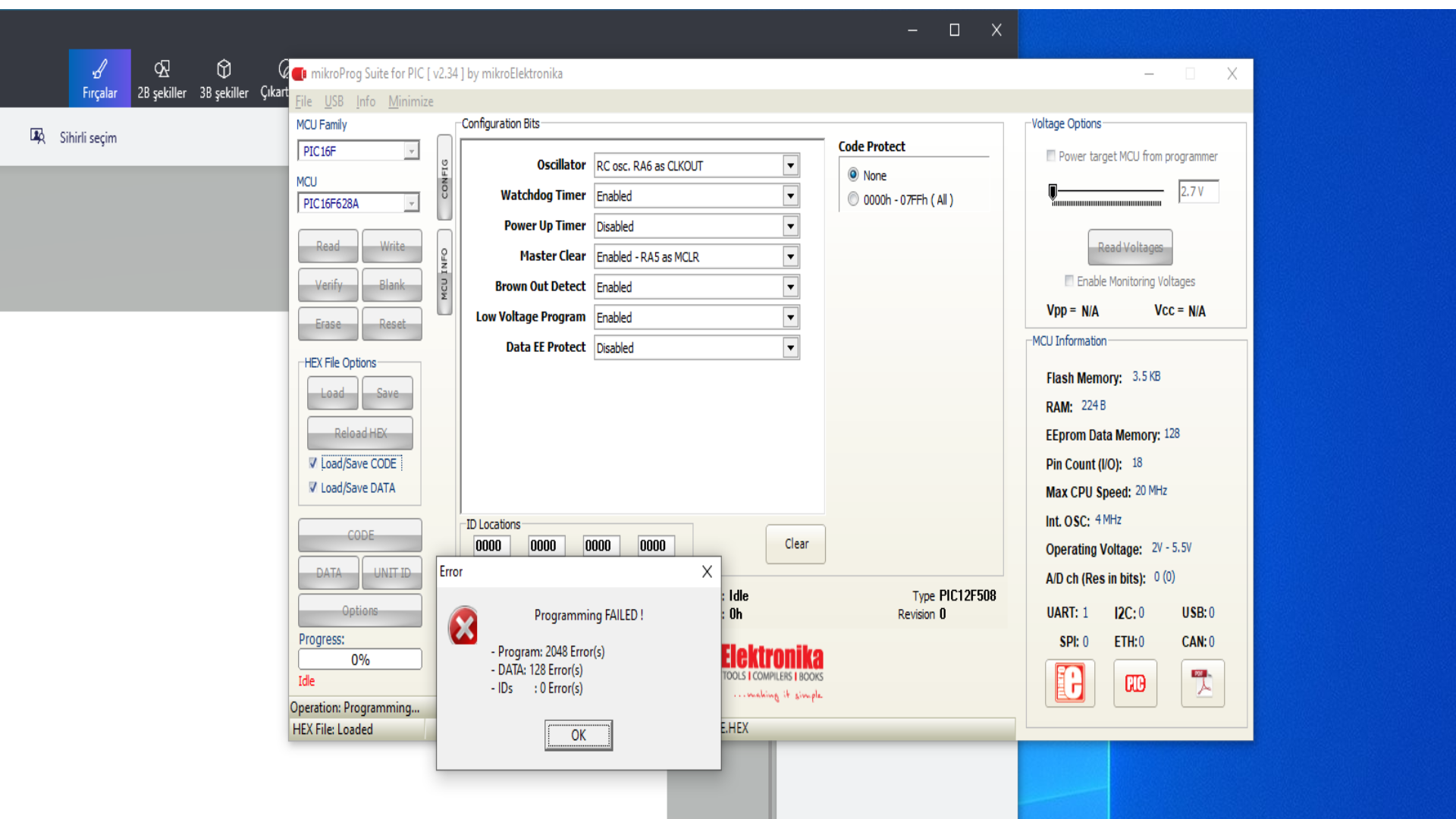Close the Error dialog with X
This screenshot has width=1456, height=819.
pos(707,572)
